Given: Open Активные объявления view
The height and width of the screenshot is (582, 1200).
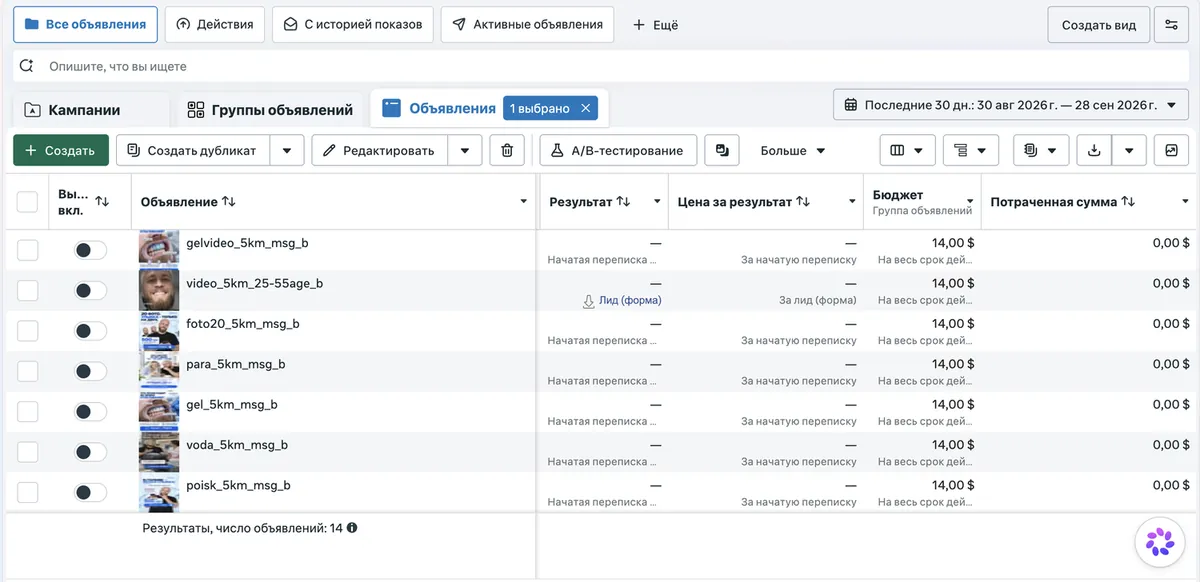Looking at the screenshot, I should click(527, 24).
